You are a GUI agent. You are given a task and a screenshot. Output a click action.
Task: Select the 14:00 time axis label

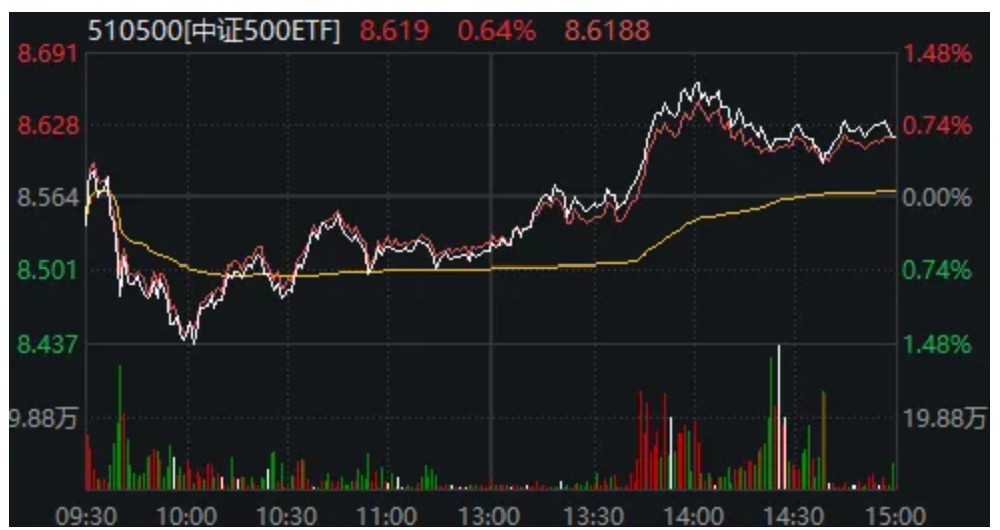[x=693, y=515]
